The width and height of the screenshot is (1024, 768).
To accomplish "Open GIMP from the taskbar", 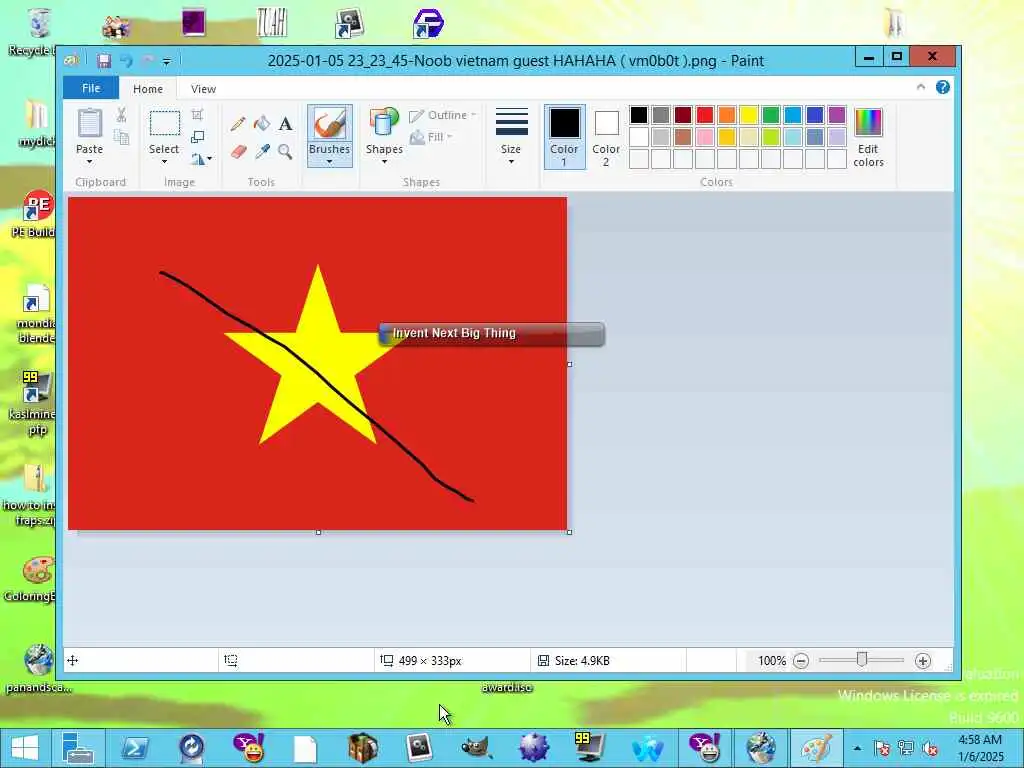I will coord(476,748).
